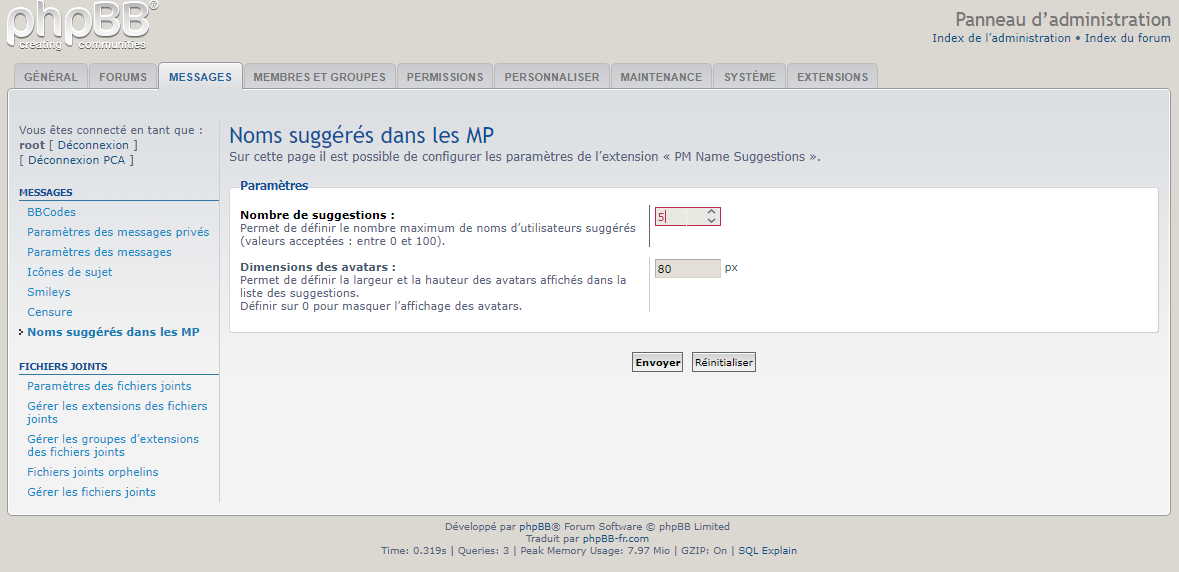Click the phpBB logo
This screenshot has width=1179, height=572.
(80, 25)
